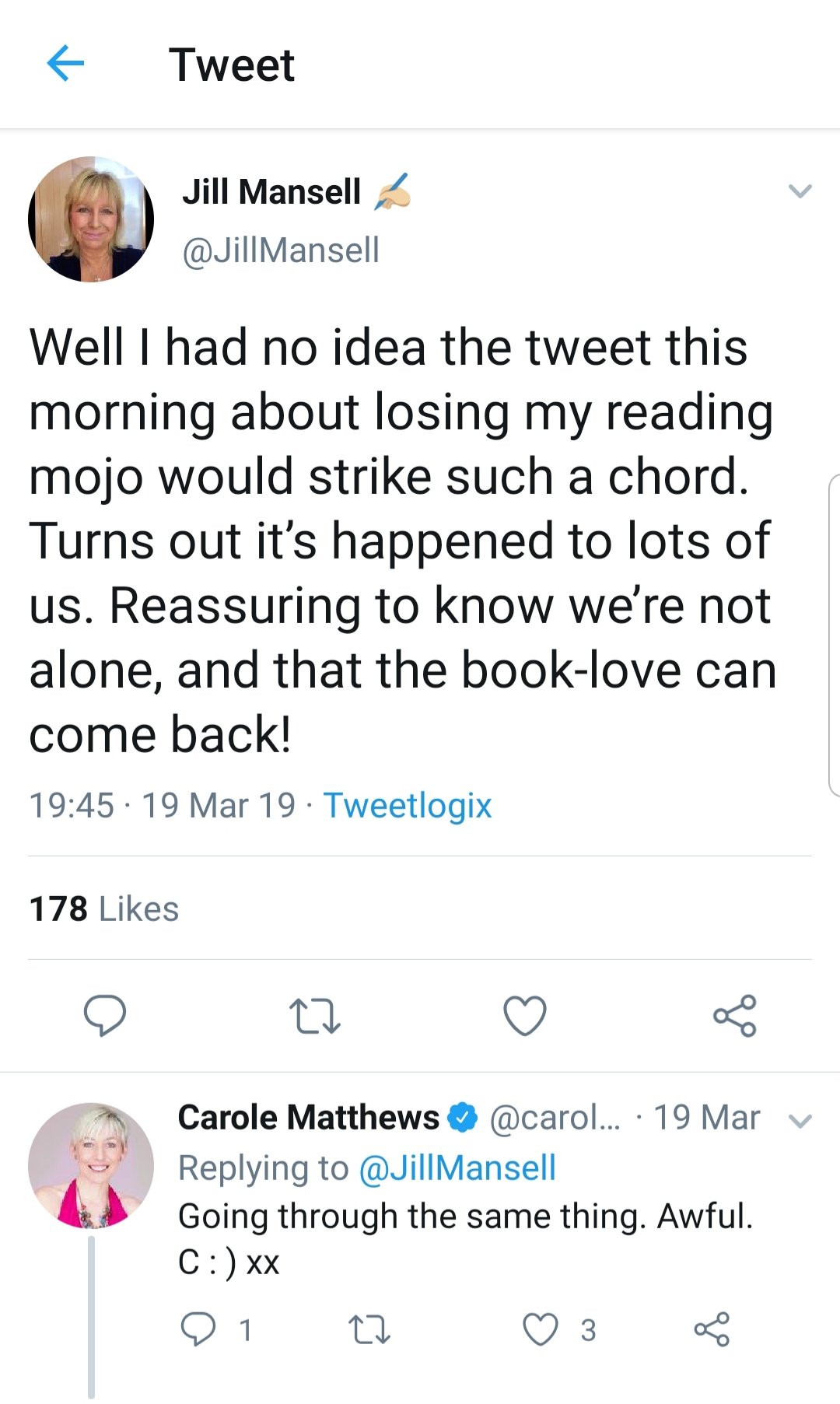Tap Carole Matthews' verified badge
The image size is (840, 1404).
(x=464, y=1118)
